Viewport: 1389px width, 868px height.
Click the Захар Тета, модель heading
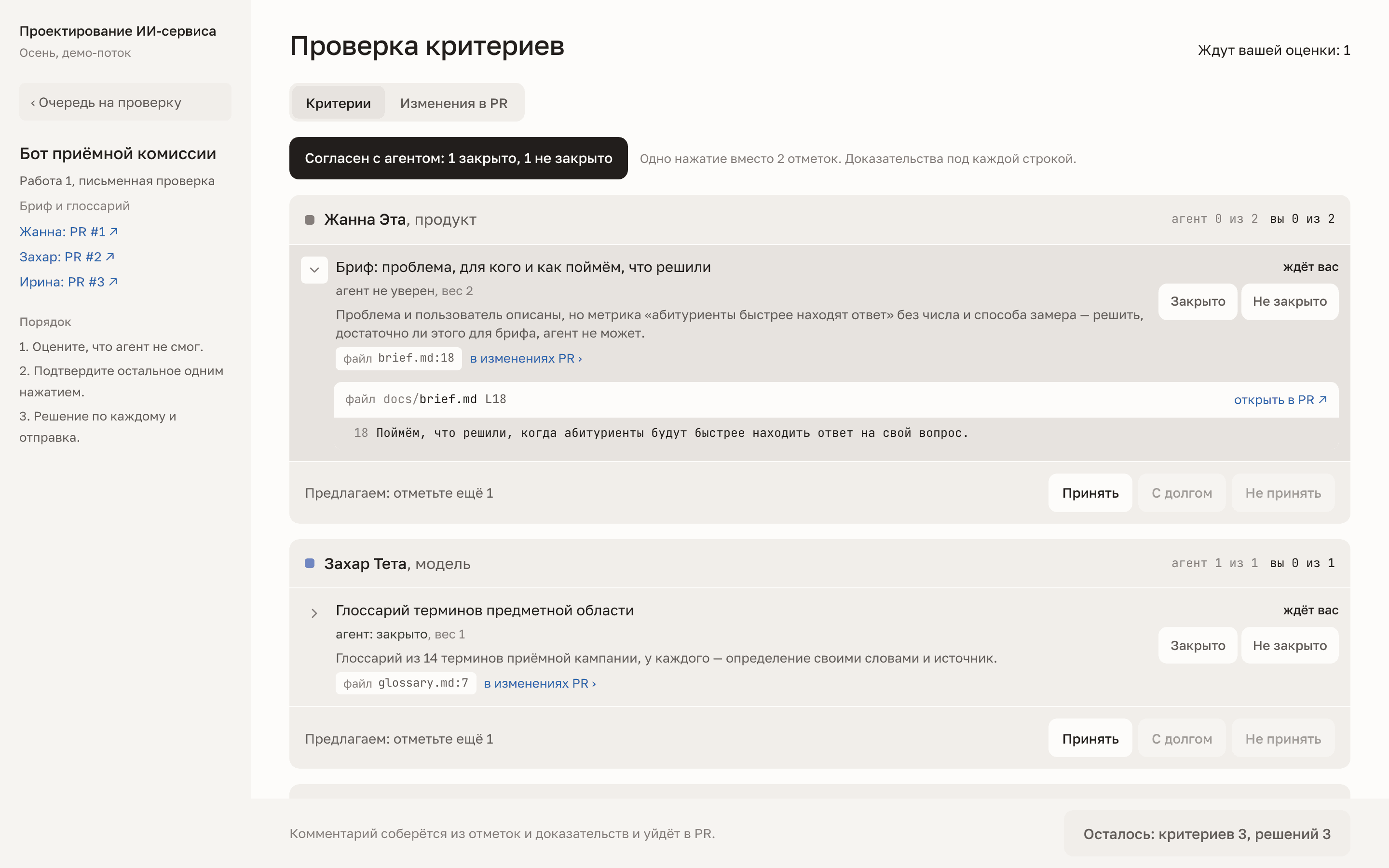click(397, 563)
